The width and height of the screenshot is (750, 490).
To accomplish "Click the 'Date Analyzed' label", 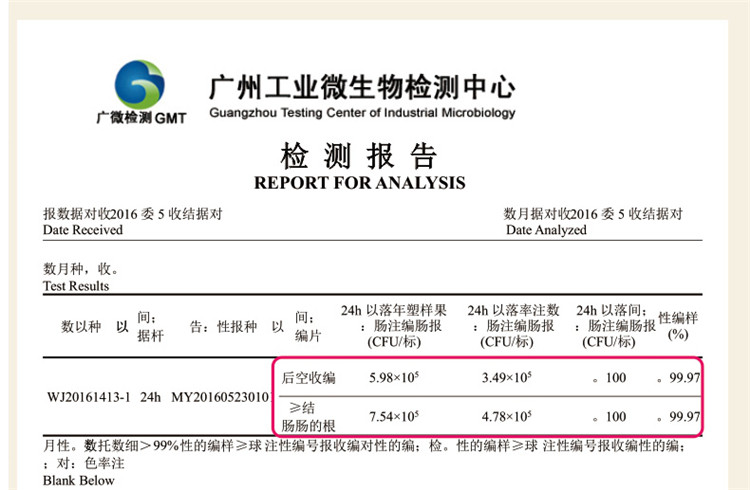I will pyautogui.click(x=546, y=230).
